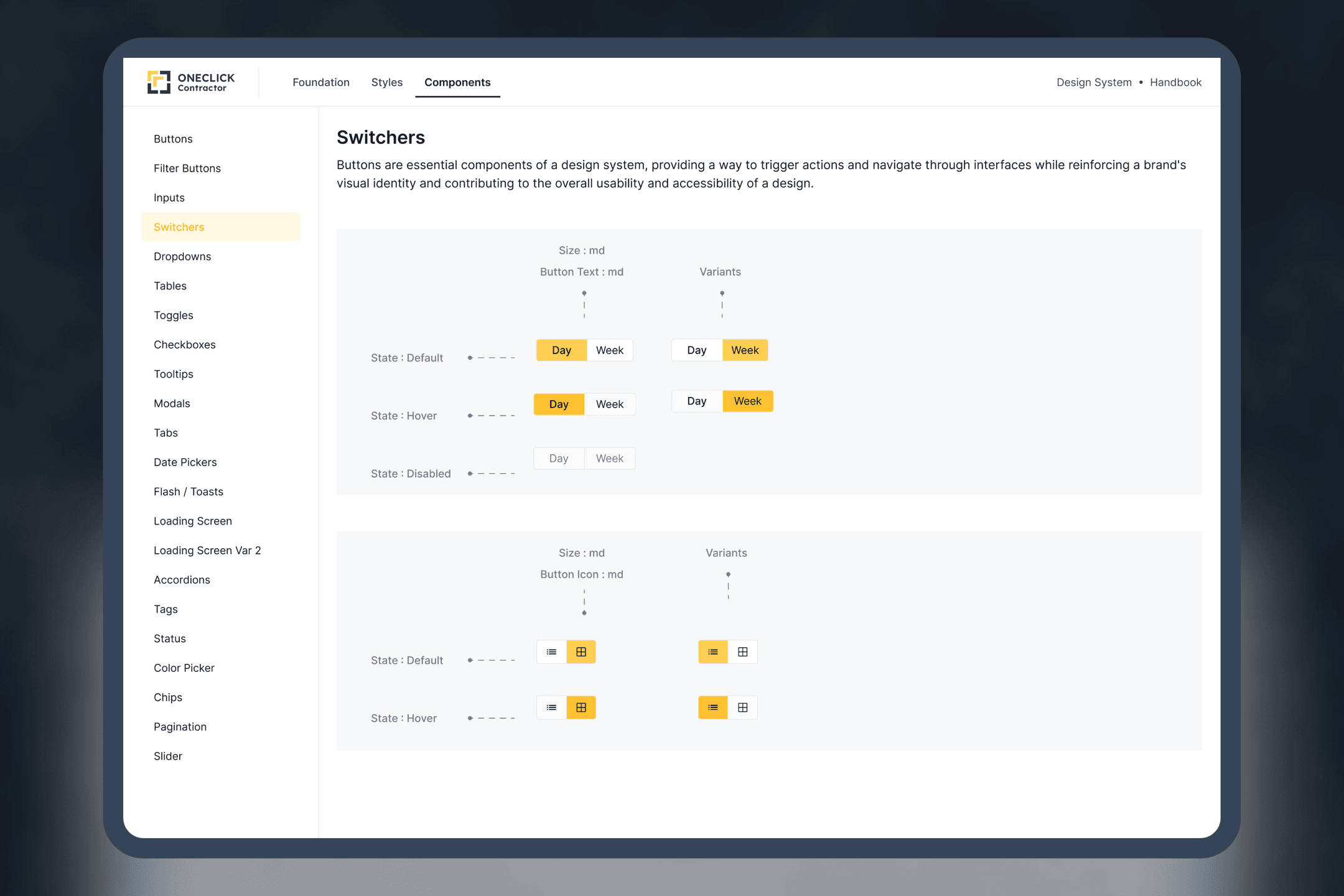This screenshot has width=1344, height=896.
Task: Go to Filter Buttons in sidebar
Action: pos(187,168)
